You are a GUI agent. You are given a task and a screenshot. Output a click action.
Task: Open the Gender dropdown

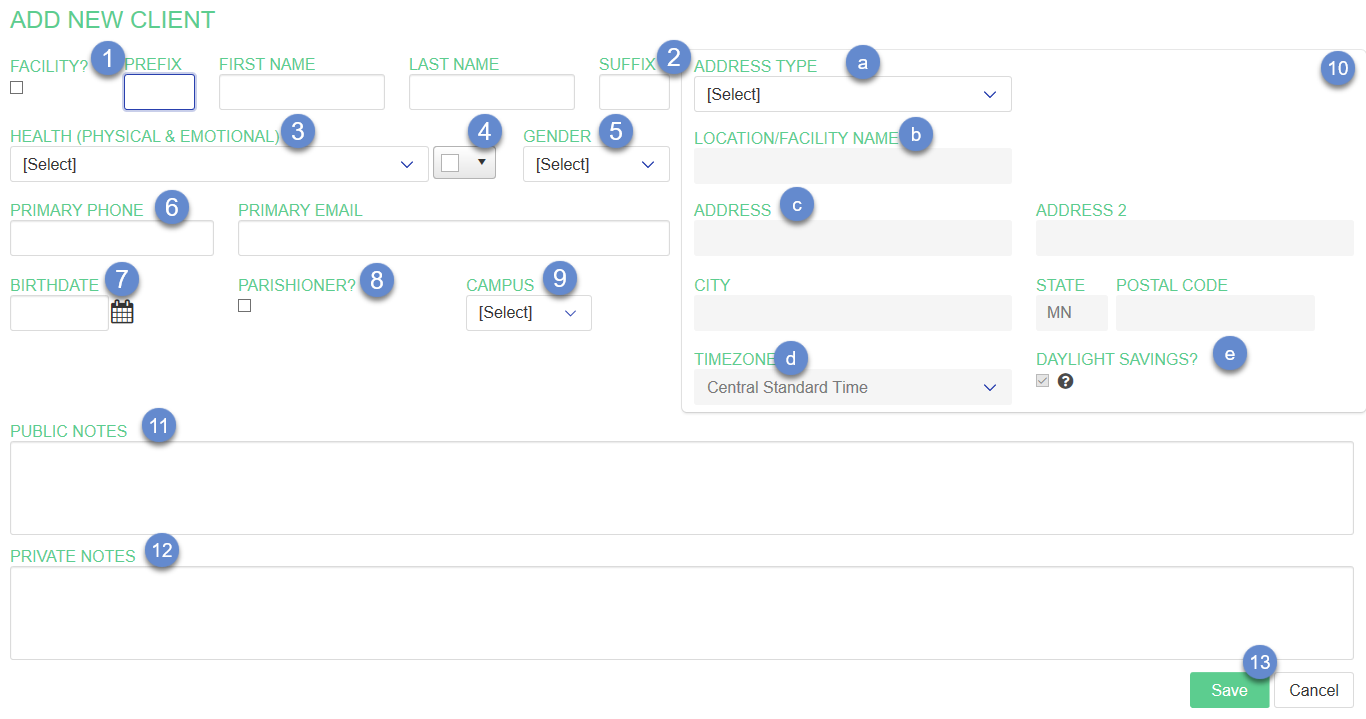click(x=595, y=164)
